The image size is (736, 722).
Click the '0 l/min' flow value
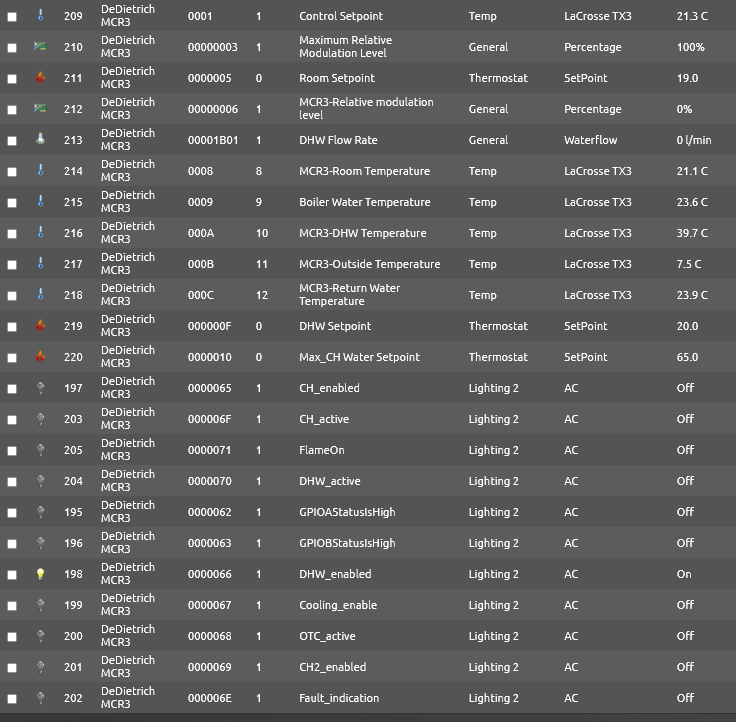point(694,140)
